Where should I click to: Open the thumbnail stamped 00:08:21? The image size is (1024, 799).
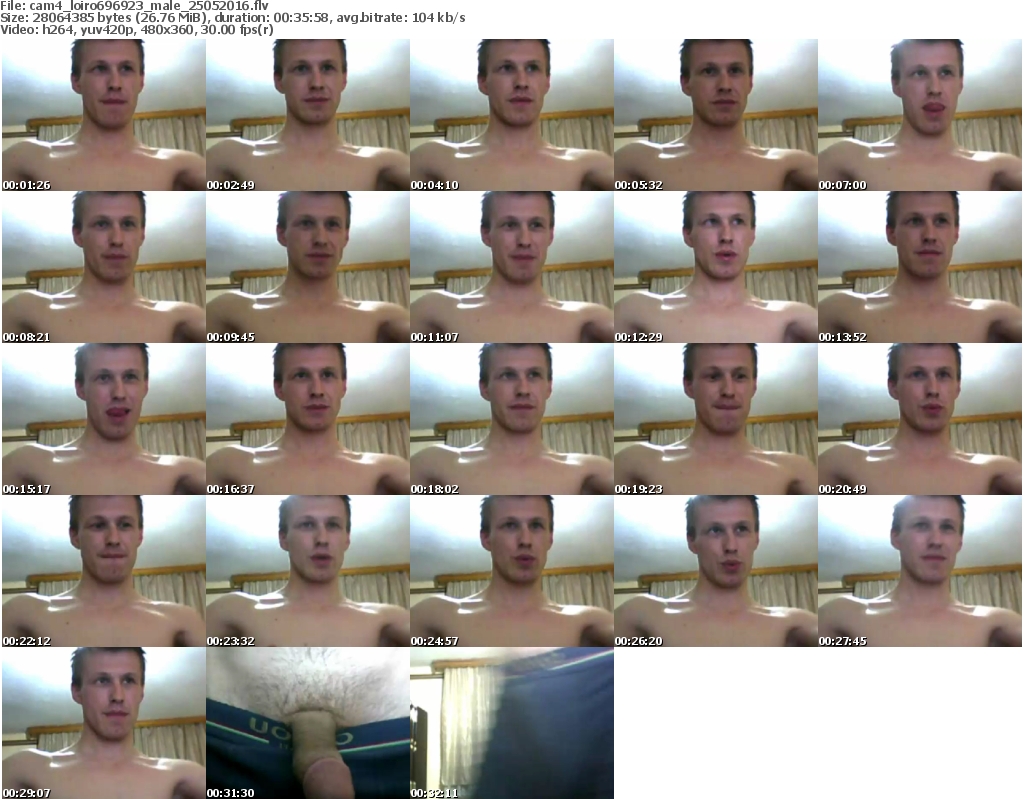[104, 267]
